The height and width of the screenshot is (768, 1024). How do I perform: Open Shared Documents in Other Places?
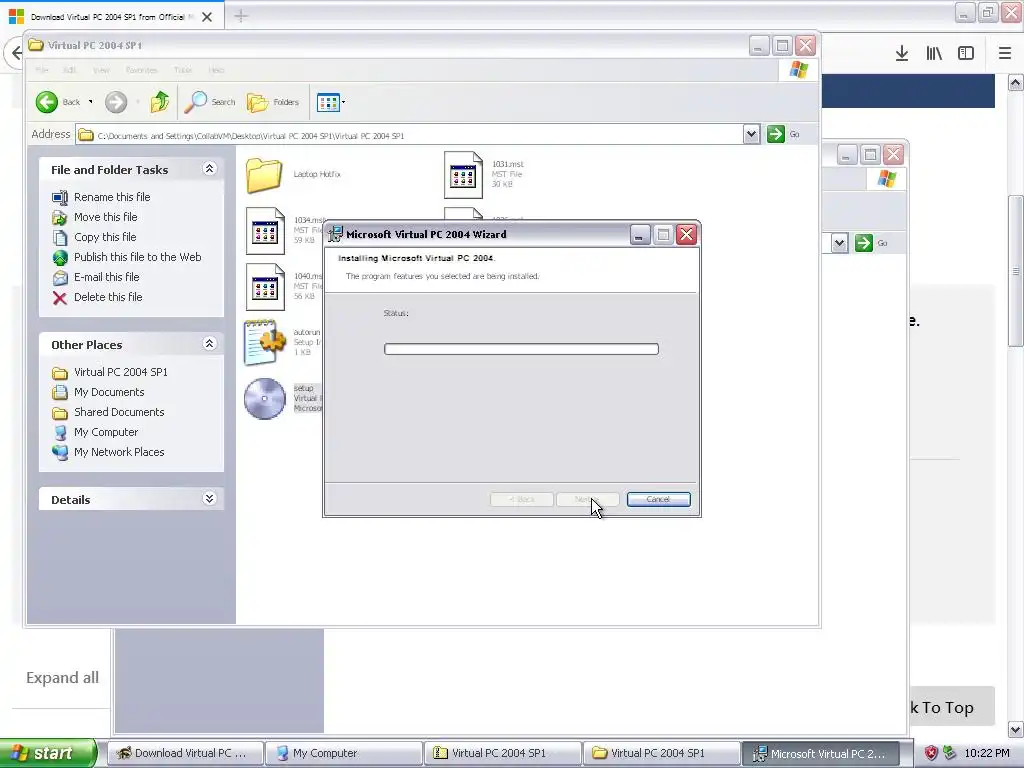coord(119,412)
